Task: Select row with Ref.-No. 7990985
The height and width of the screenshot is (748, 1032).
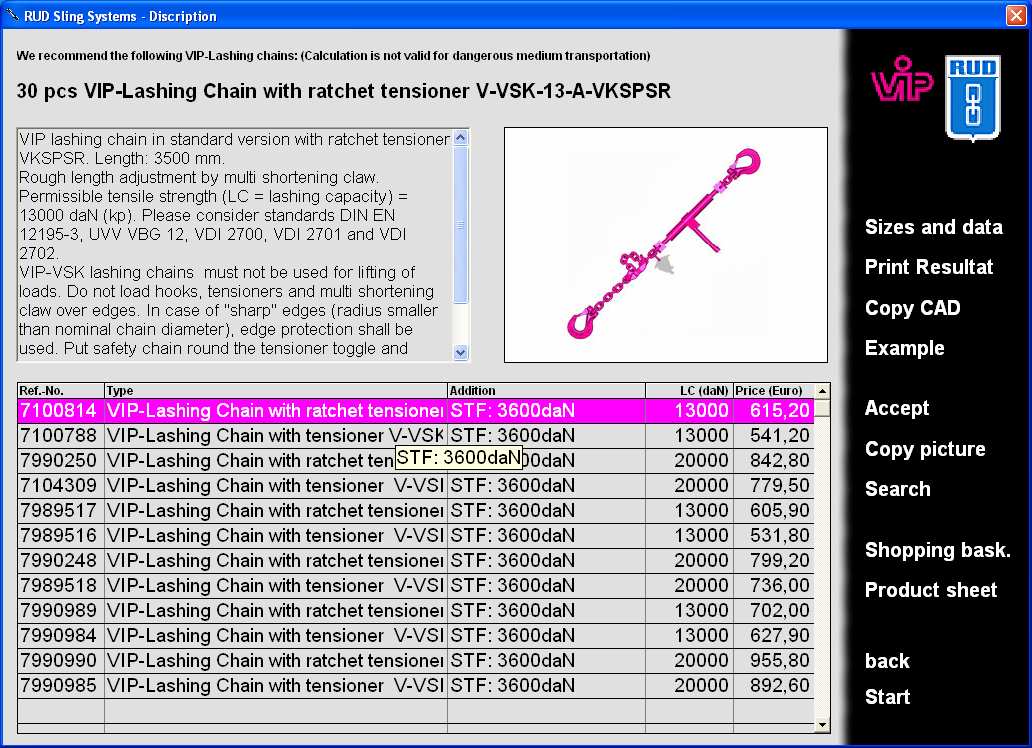Action: [416, 686]
